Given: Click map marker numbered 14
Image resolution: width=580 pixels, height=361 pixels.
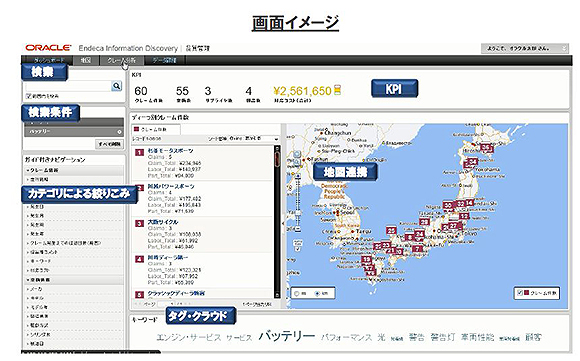Looking at the screenshot, I should pyautogui.click(x=469, y=203).
